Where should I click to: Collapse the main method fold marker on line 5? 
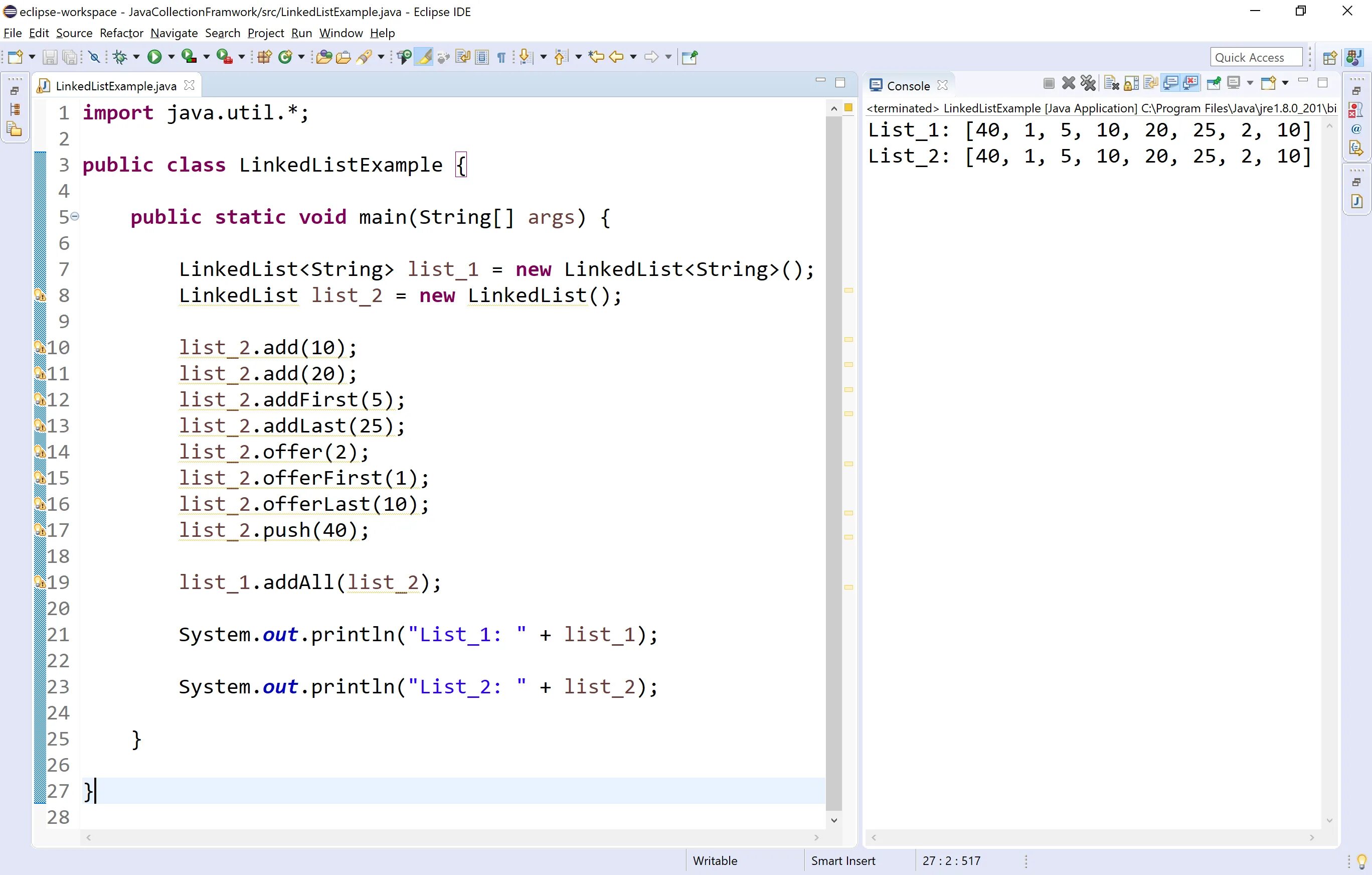pyautogui.click(x=76, y=217)
